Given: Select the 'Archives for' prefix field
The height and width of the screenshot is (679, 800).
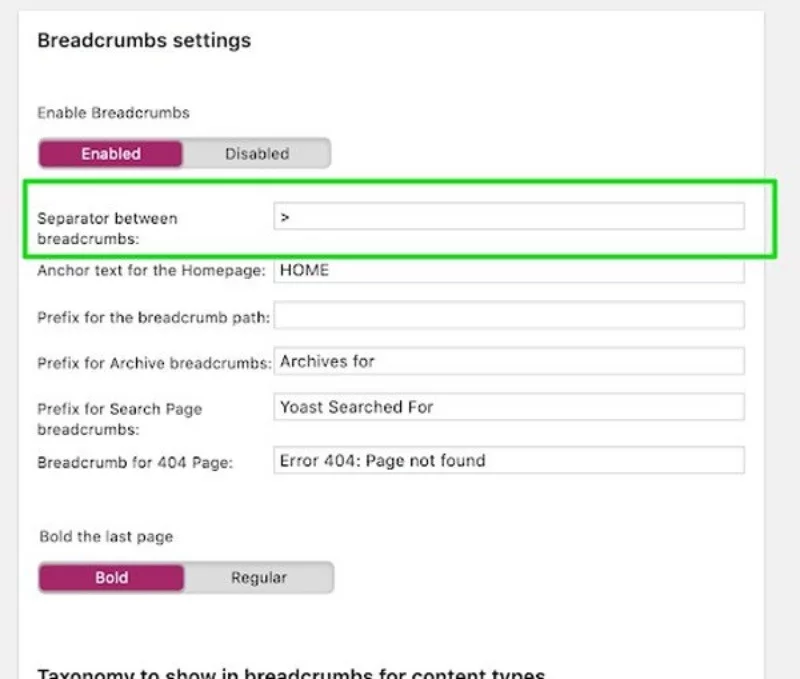Looking at the screenshot, I should pos(510,360).
